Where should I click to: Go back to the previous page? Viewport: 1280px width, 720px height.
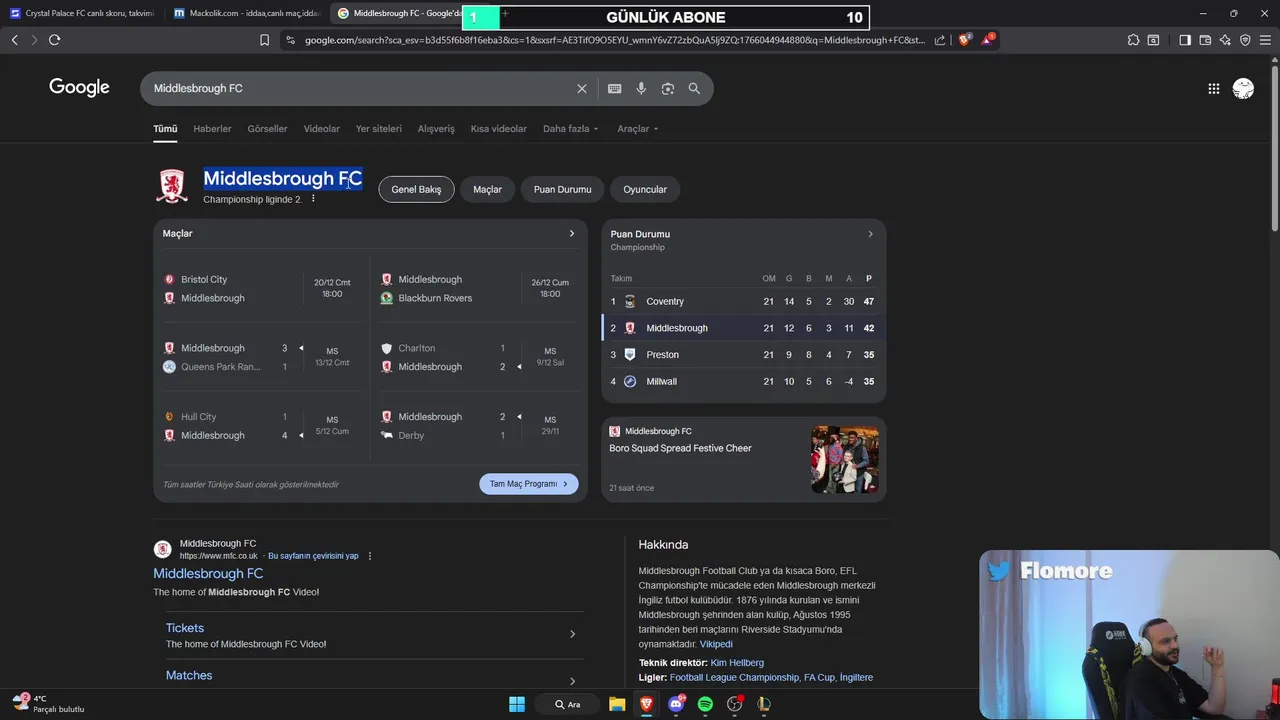point(14,40)
